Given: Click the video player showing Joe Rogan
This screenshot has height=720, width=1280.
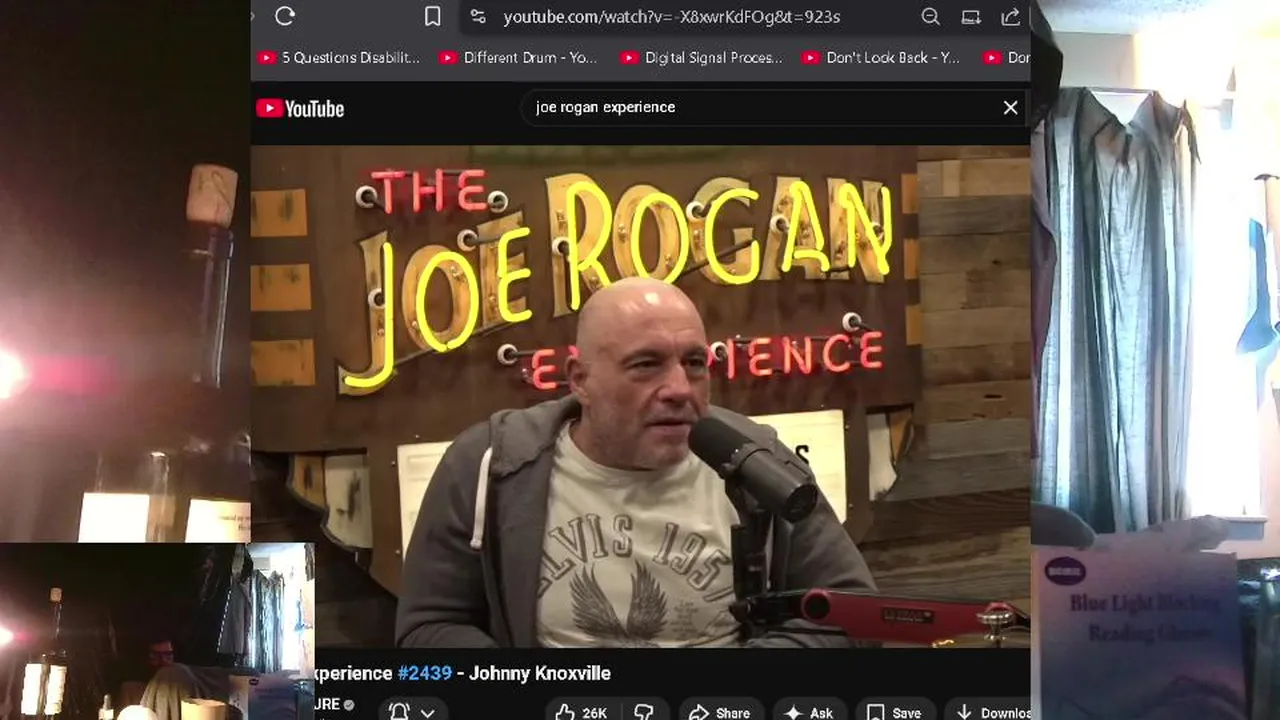Looking at the screenshot, I should [x=640, y=397].
